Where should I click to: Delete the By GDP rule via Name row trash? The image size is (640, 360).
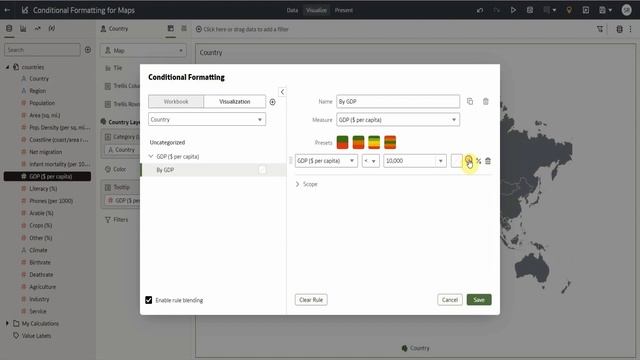486,101
